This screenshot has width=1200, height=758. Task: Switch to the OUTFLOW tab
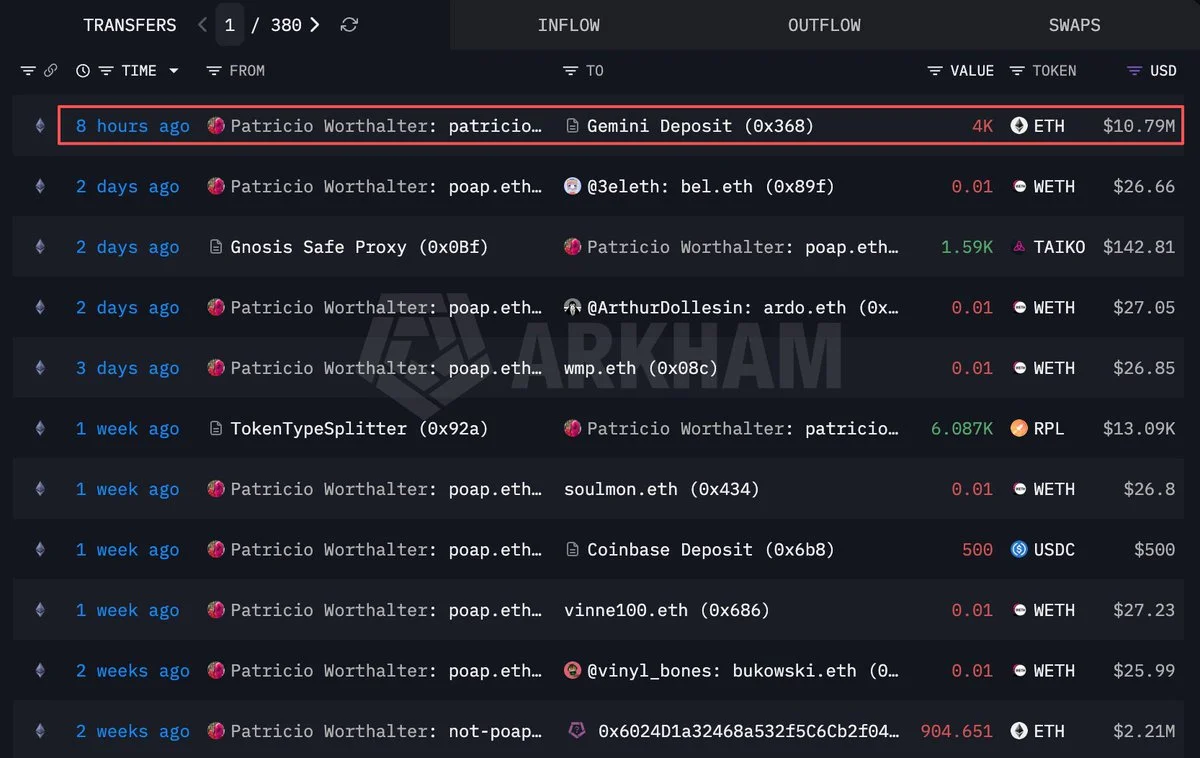pyautogui.click(x=824, y=25)
